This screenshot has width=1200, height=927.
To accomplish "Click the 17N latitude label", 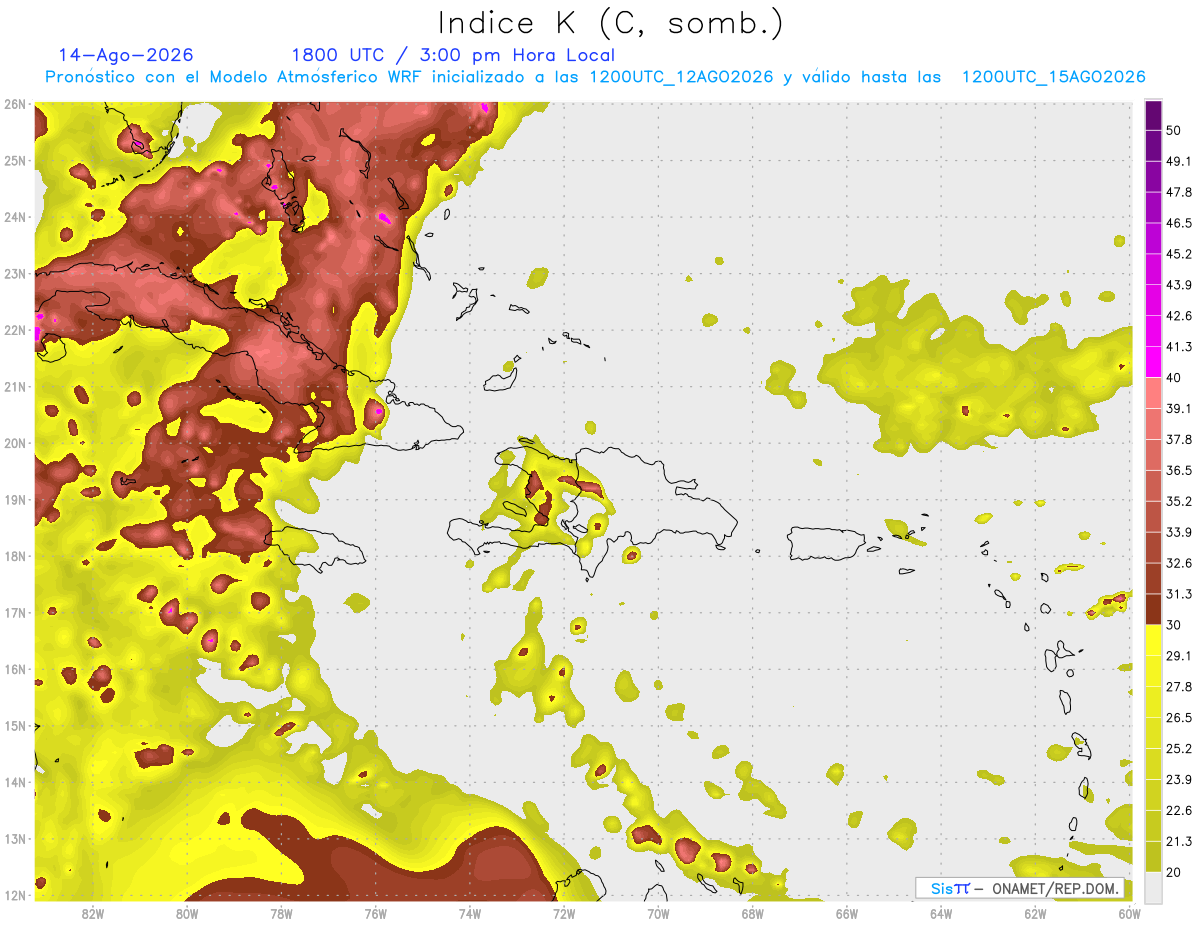I will [14, 612].
